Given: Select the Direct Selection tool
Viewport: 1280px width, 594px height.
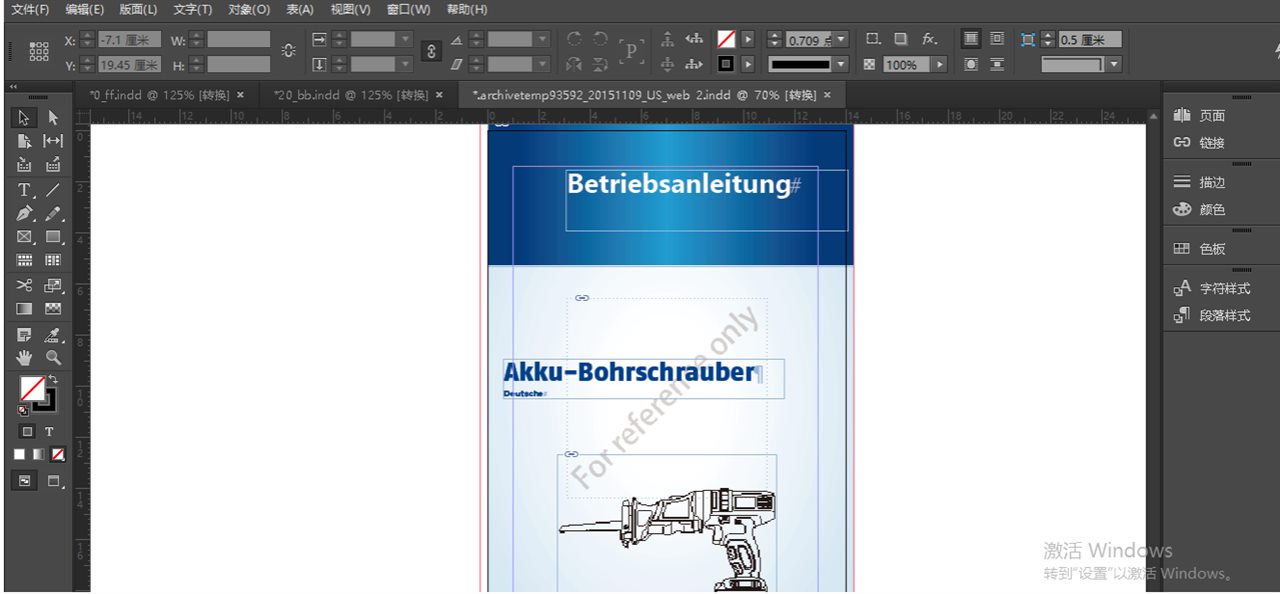Looking at the screenshot, I should pyautogui.click(x=53, y=118).
